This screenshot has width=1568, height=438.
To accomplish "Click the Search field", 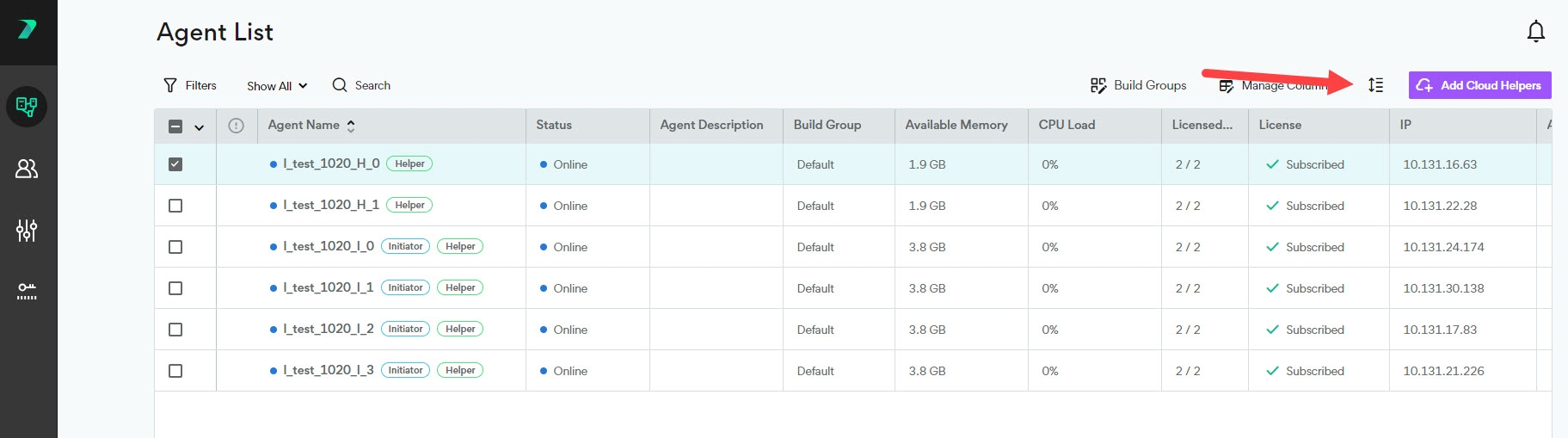I will pos(362,85).
